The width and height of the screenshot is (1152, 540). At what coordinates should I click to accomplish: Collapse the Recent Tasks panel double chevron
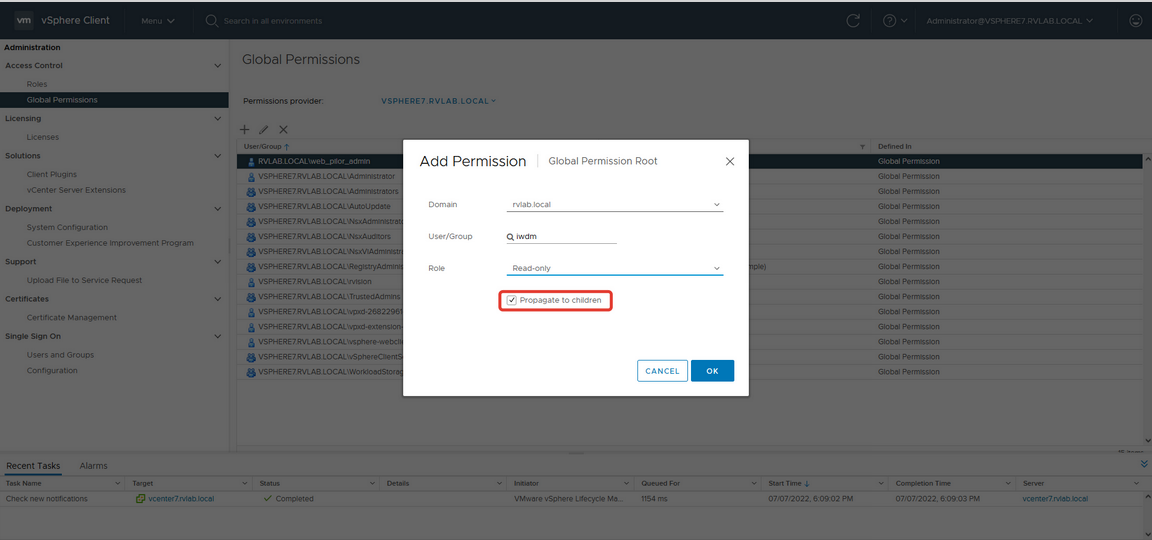[x=1143, y=464]
